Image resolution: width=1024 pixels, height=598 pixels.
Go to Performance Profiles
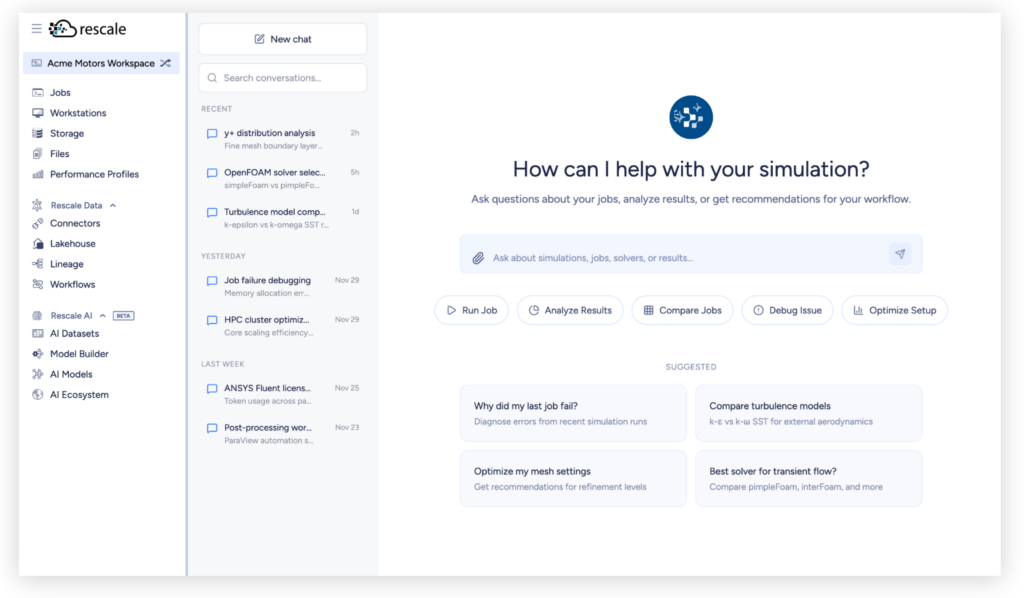pos(94,174)
